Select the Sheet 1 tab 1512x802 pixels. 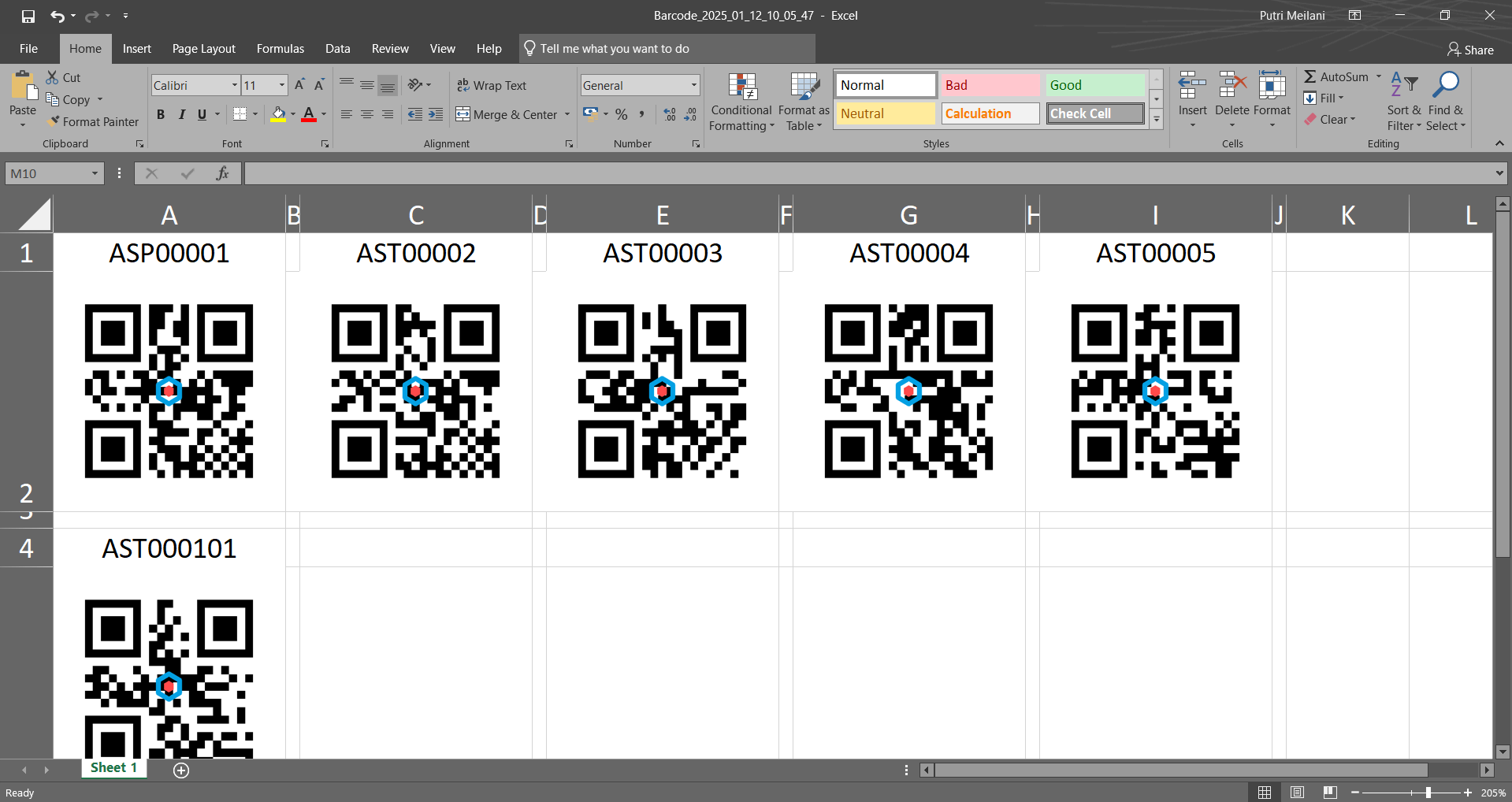point(114,768)
